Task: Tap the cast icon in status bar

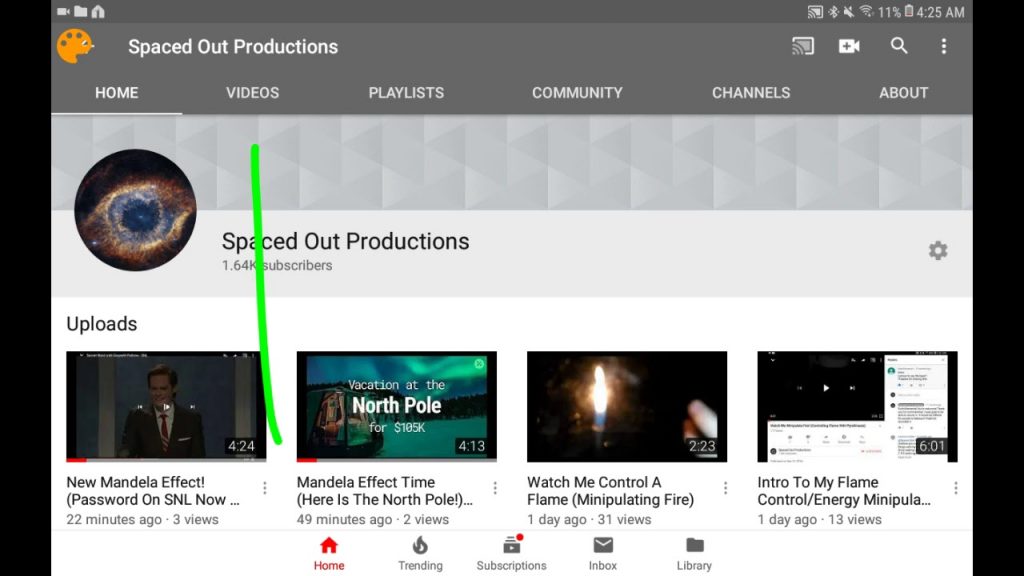Action: (815, 12)
